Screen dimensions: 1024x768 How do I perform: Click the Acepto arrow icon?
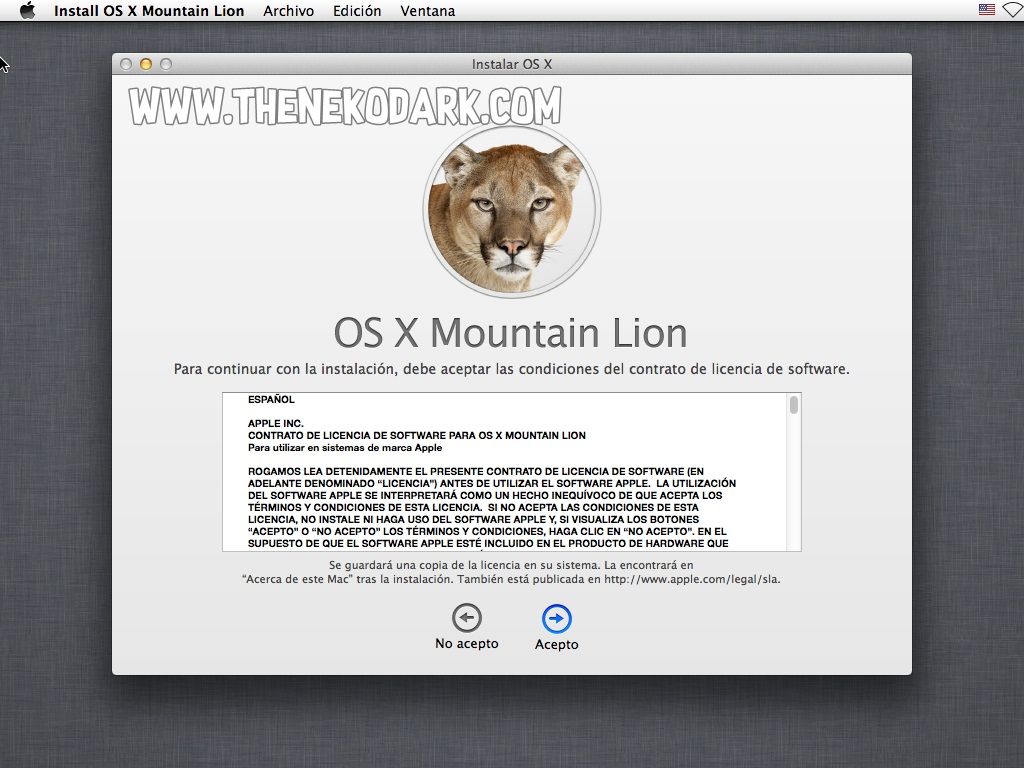coord(556,618)
